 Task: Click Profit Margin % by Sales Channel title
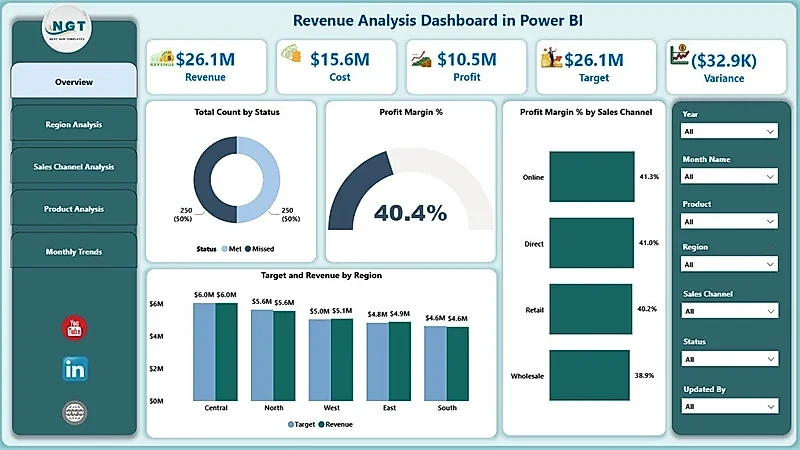coord(586,112)
